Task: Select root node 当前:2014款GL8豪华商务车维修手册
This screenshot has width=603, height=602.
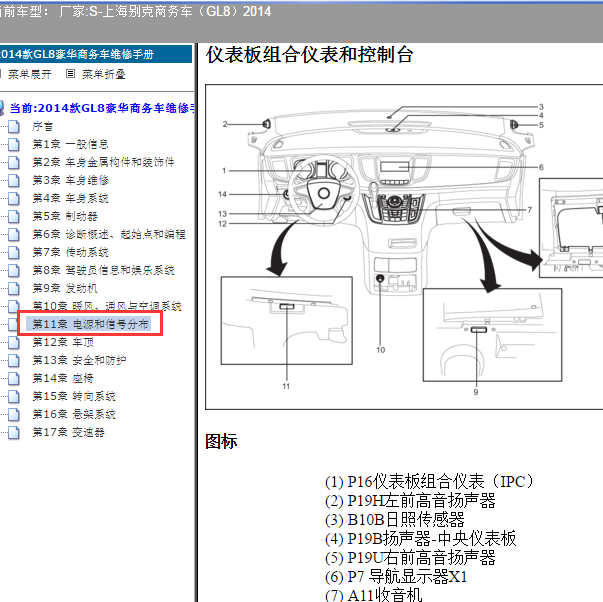Action: point(102,108)
